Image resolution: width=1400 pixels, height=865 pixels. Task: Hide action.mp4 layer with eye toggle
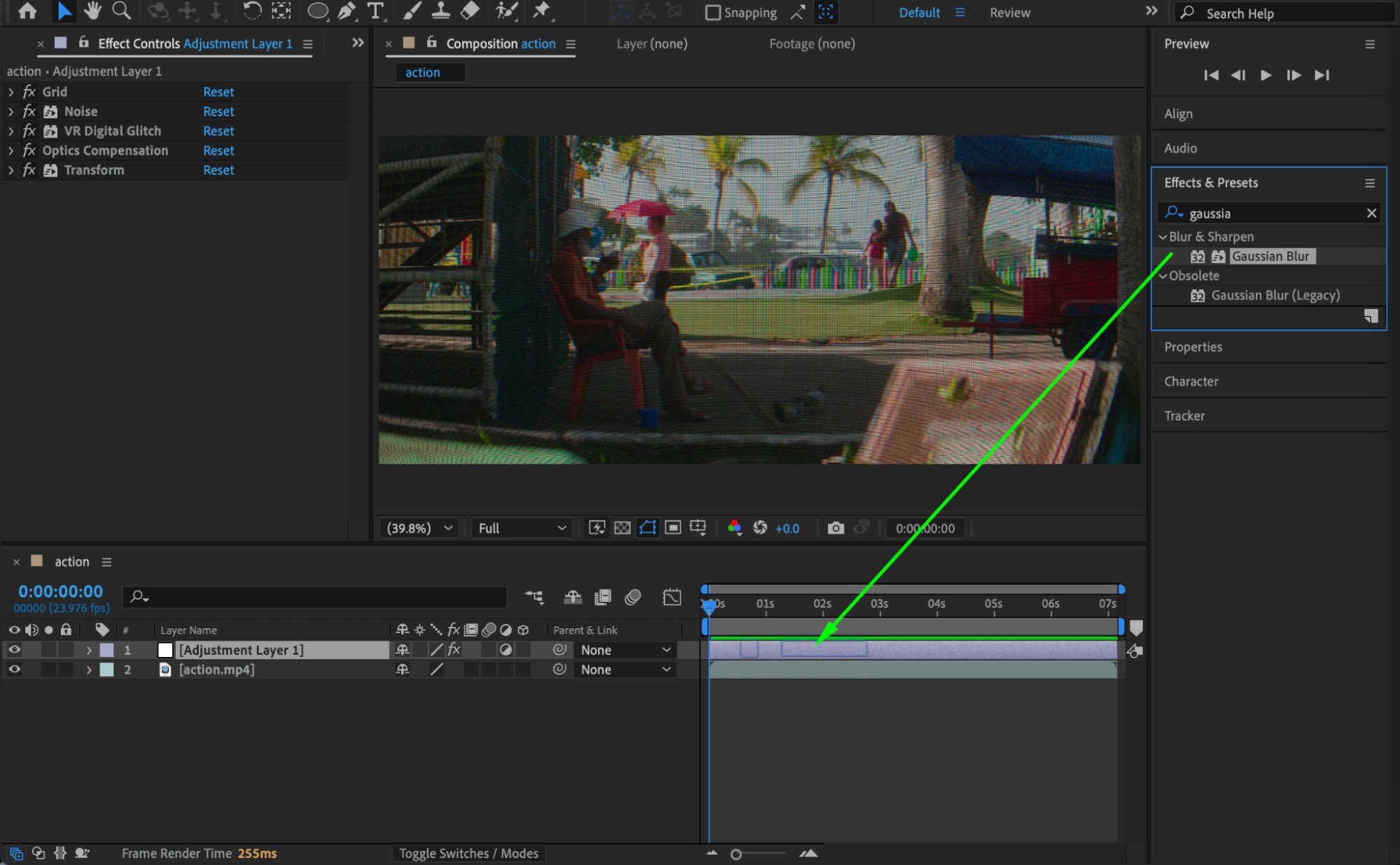pos(14,670)
